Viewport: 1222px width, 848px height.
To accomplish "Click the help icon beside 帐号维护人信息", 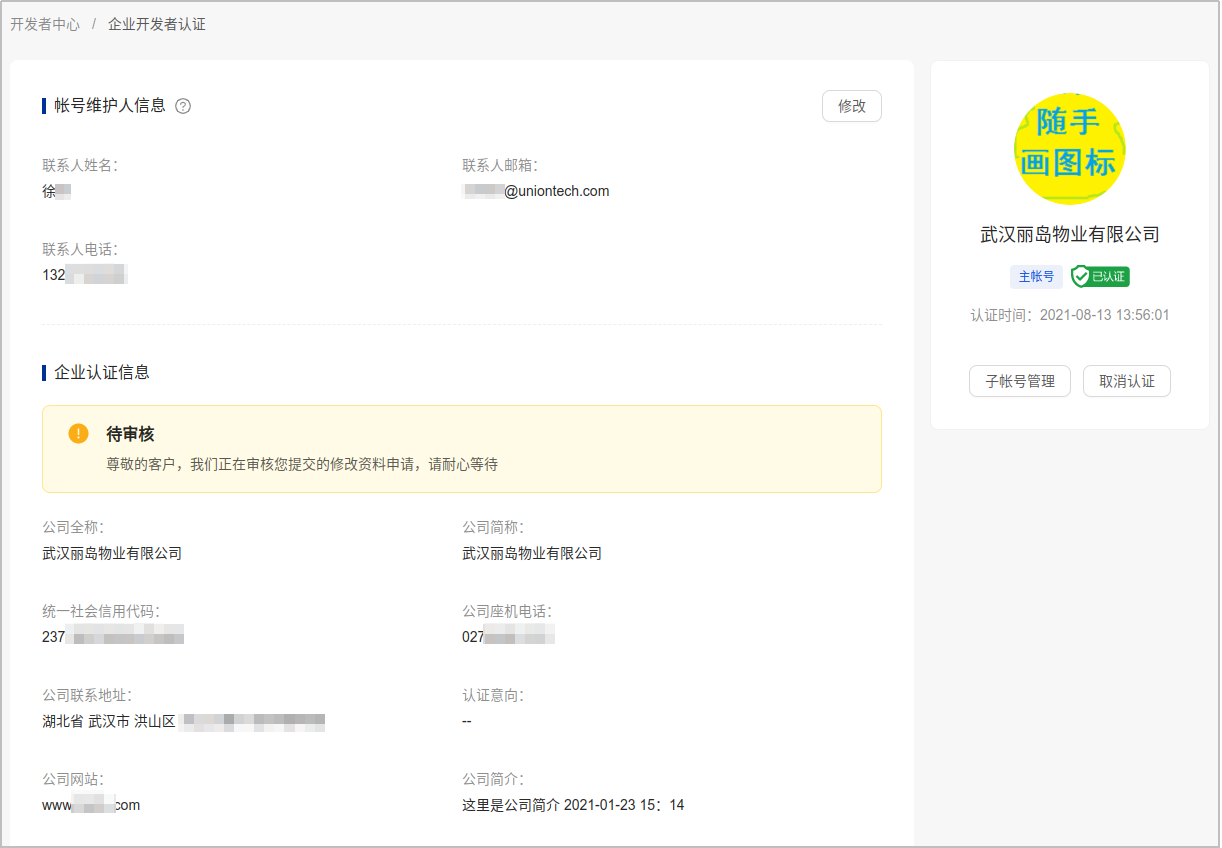I will (x=183, y=106).
